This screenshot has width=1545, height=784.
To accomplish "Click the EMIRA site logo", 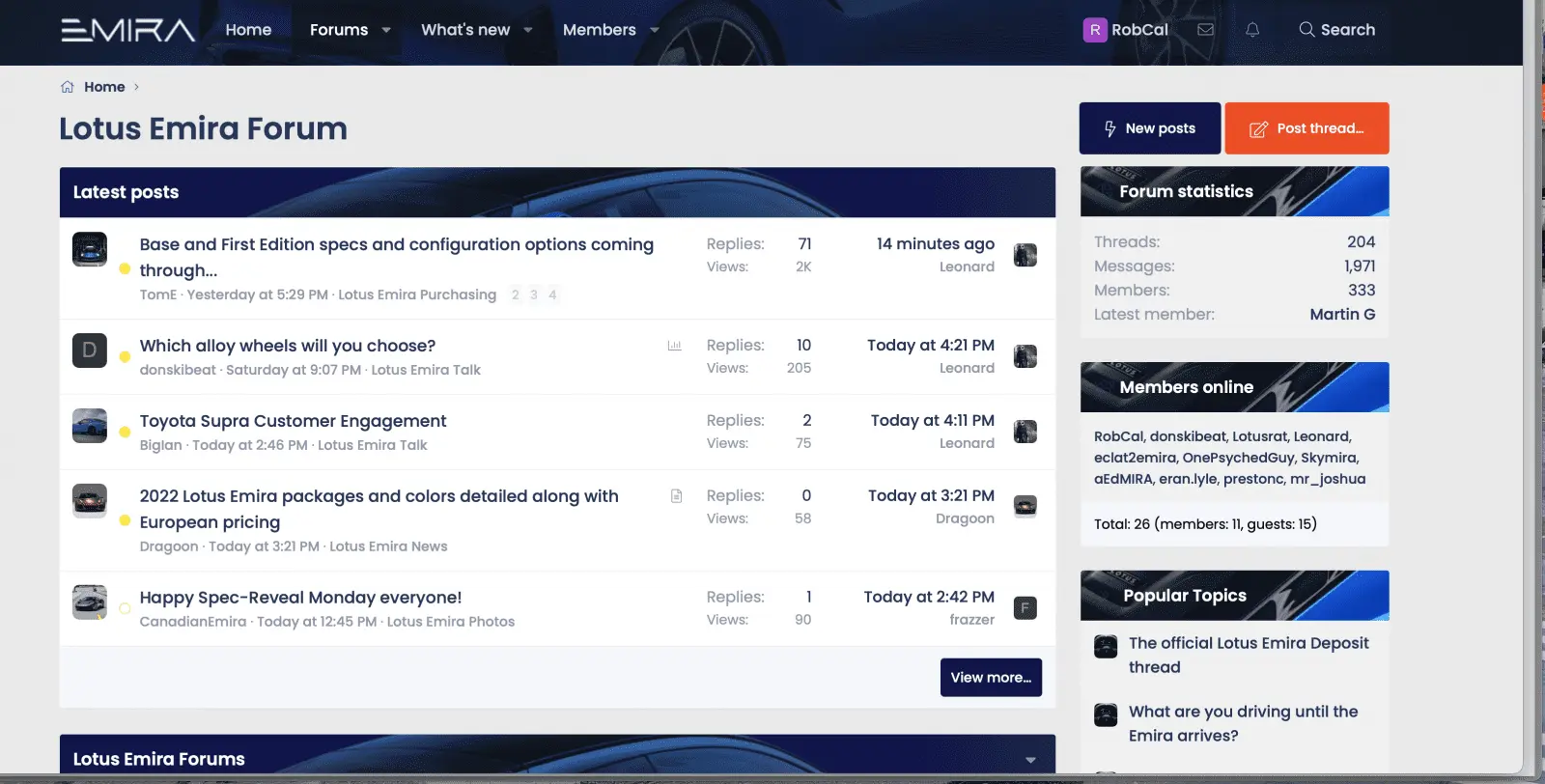I will coord(127,30).
